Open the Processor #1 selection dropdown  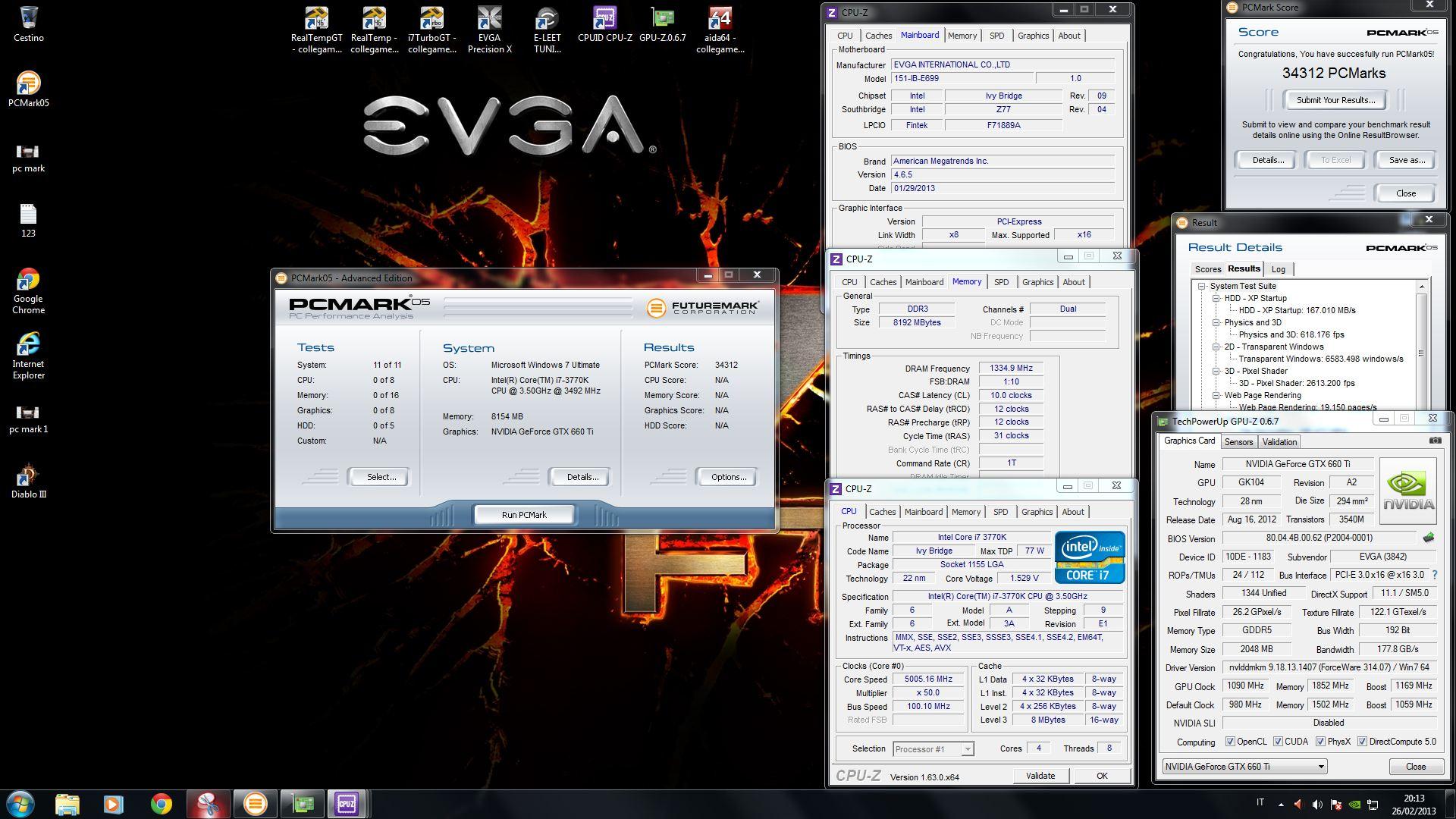(933, 748)
